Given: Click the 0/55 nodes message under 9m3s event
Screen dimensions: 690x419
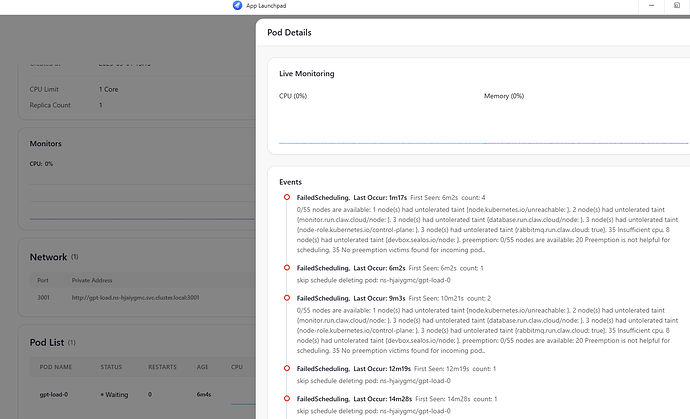Looking at the screenshot, I should (487, 331).
